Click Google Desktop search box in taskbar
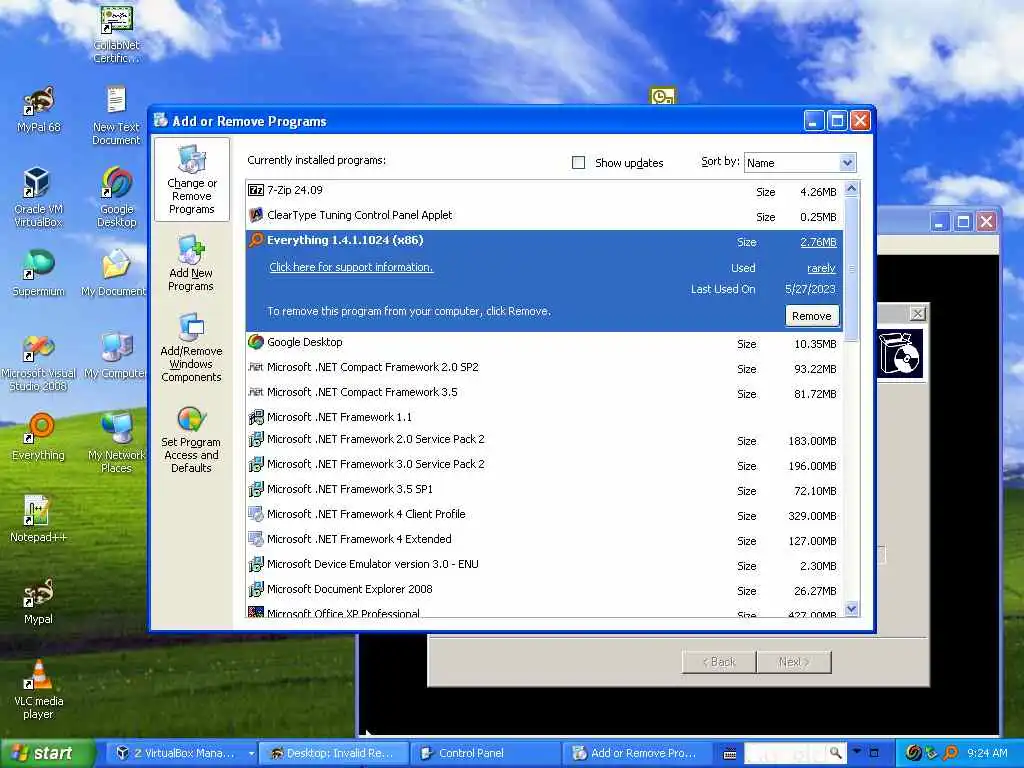Viewport: 1024px width, 768px height. [786, 753]
